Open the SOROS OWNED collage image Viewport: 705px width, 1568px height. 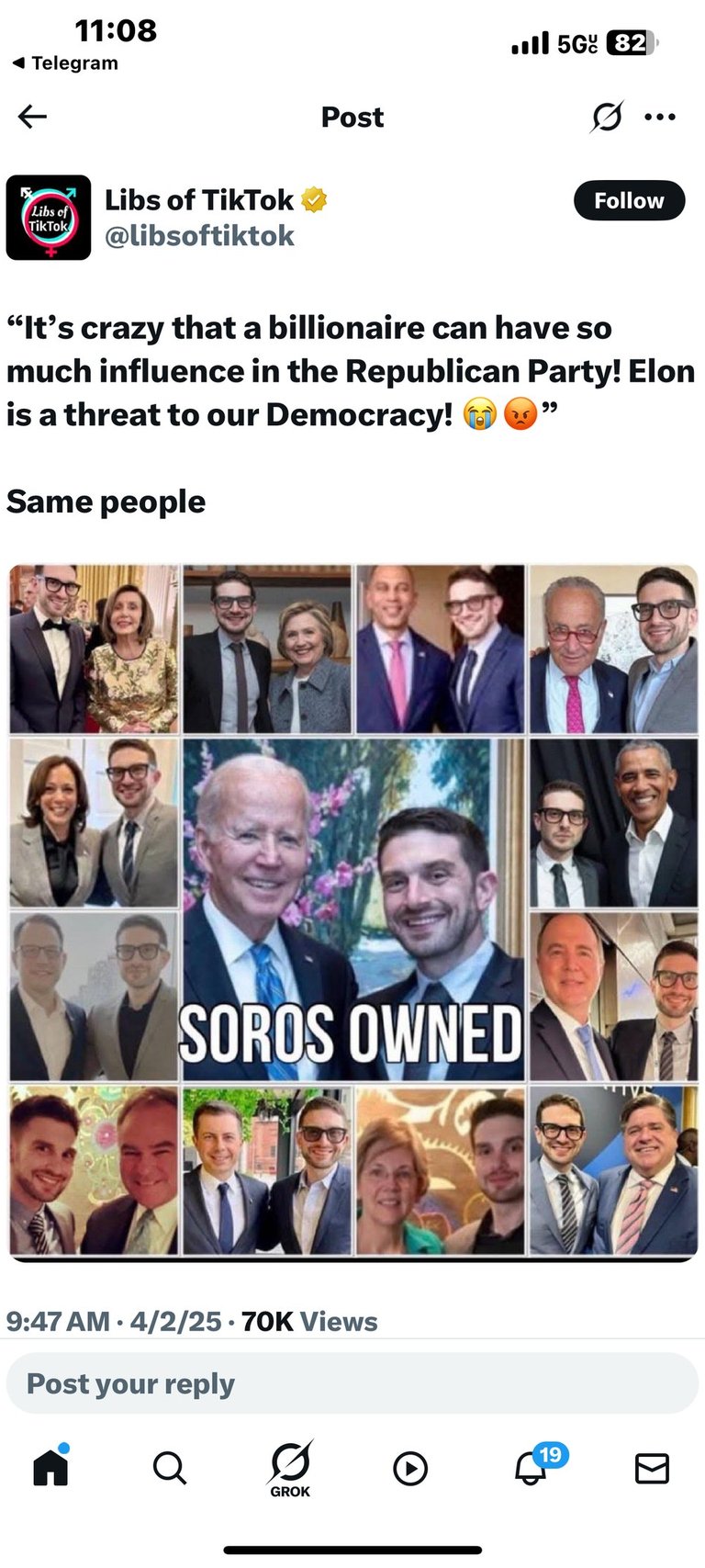pyautogui.click(x=353, y=911)
